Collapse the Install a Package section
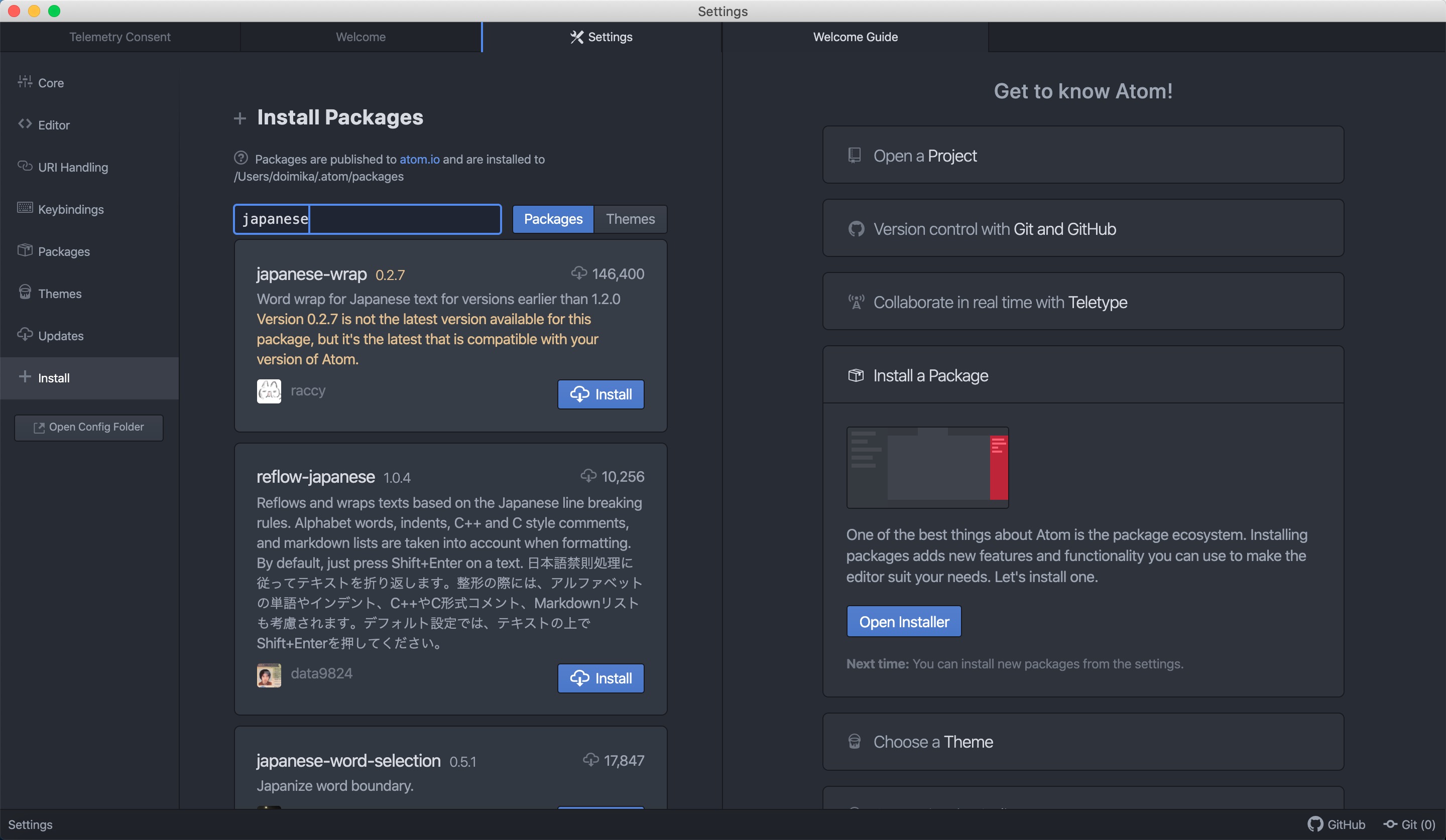 pyautogui.click(x=1083, y=375)
